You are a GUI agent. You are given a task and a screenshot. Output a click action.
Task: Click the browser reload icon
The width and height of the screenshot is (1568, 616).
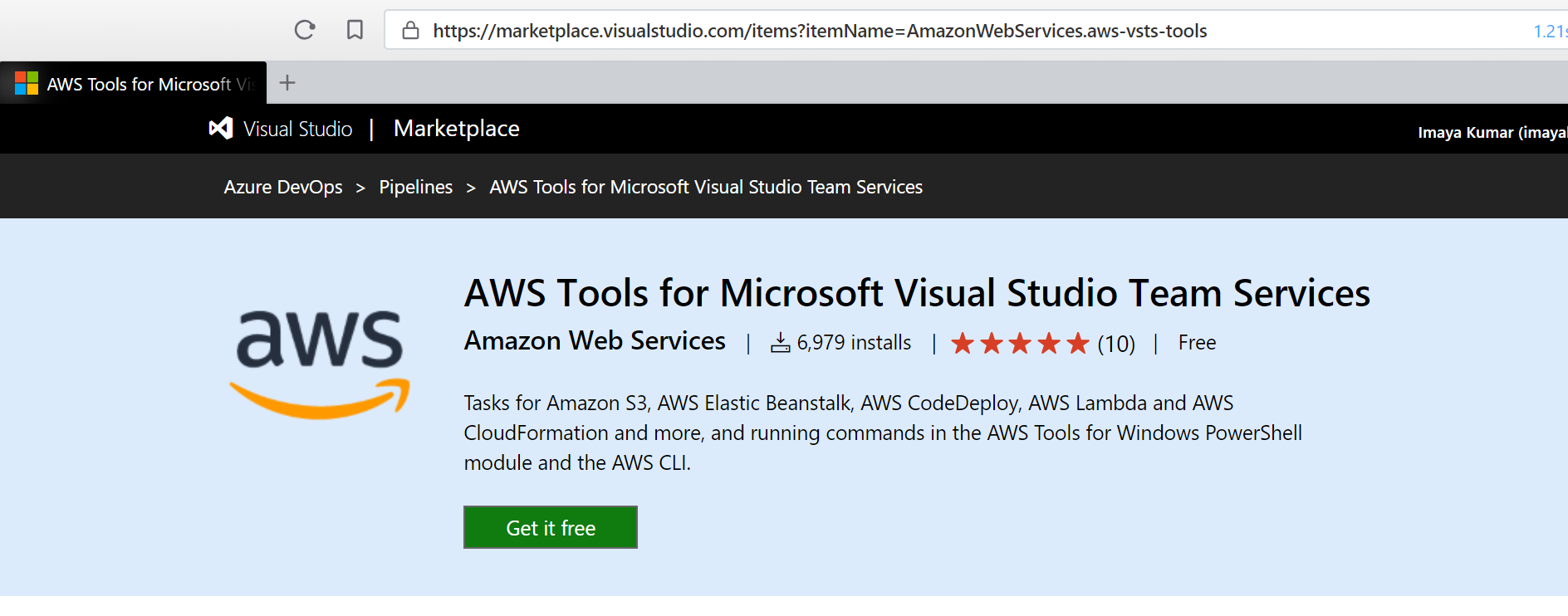click(x=305, y=30)
